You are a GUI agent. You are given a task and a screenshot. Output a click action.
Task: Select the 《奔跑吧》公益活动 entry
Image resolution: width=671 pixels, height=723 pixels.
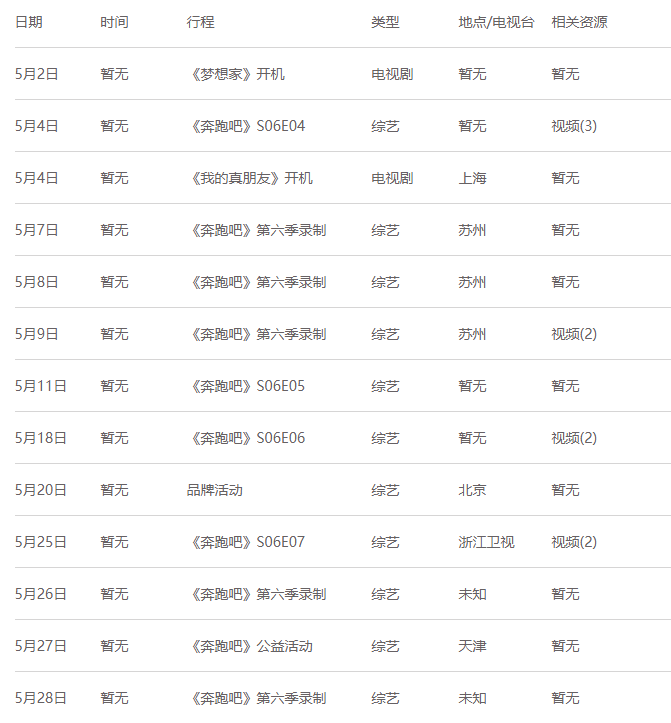250,646
